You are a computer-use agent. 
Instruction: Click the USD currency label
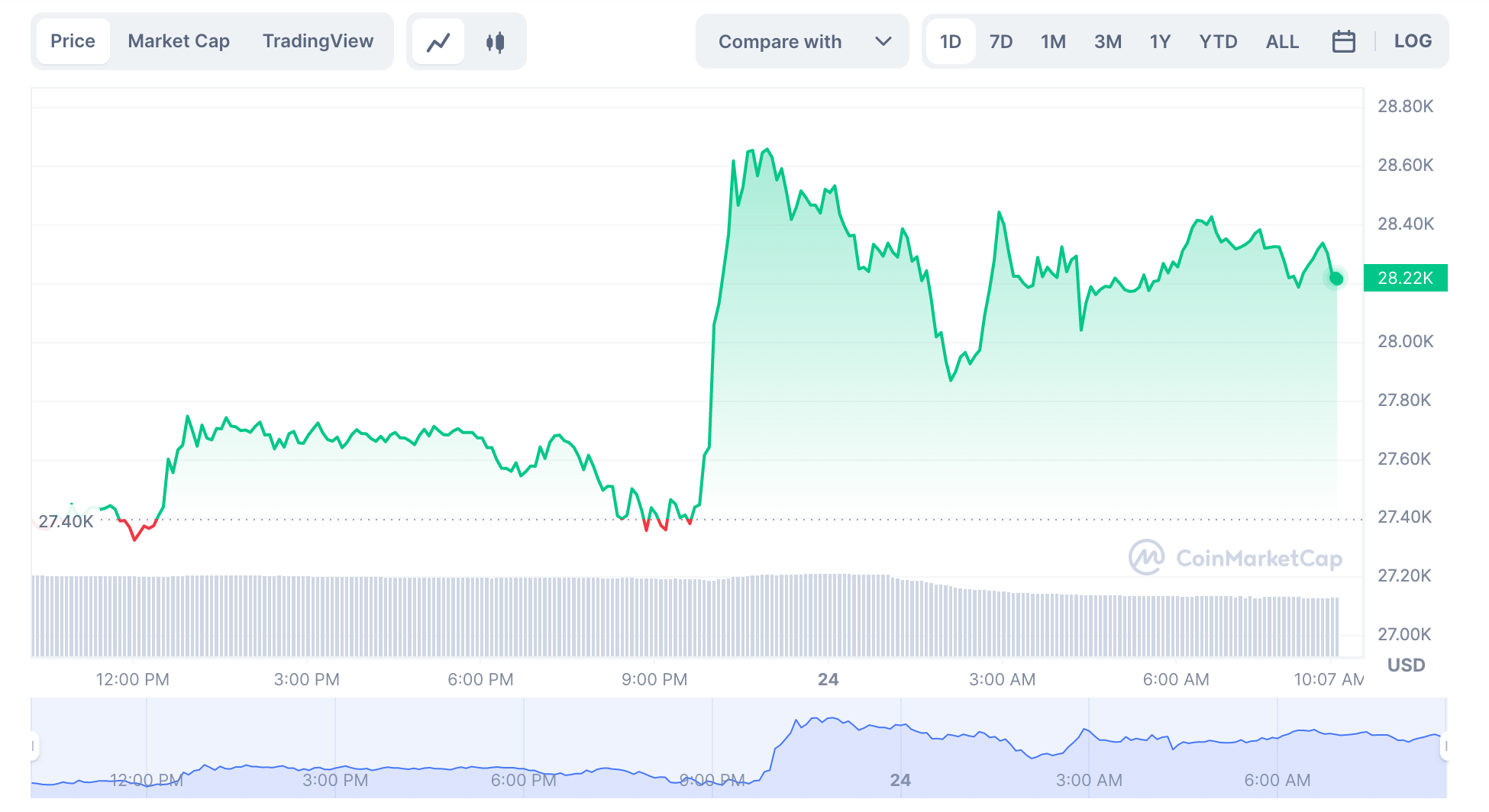pos(1406,665)
